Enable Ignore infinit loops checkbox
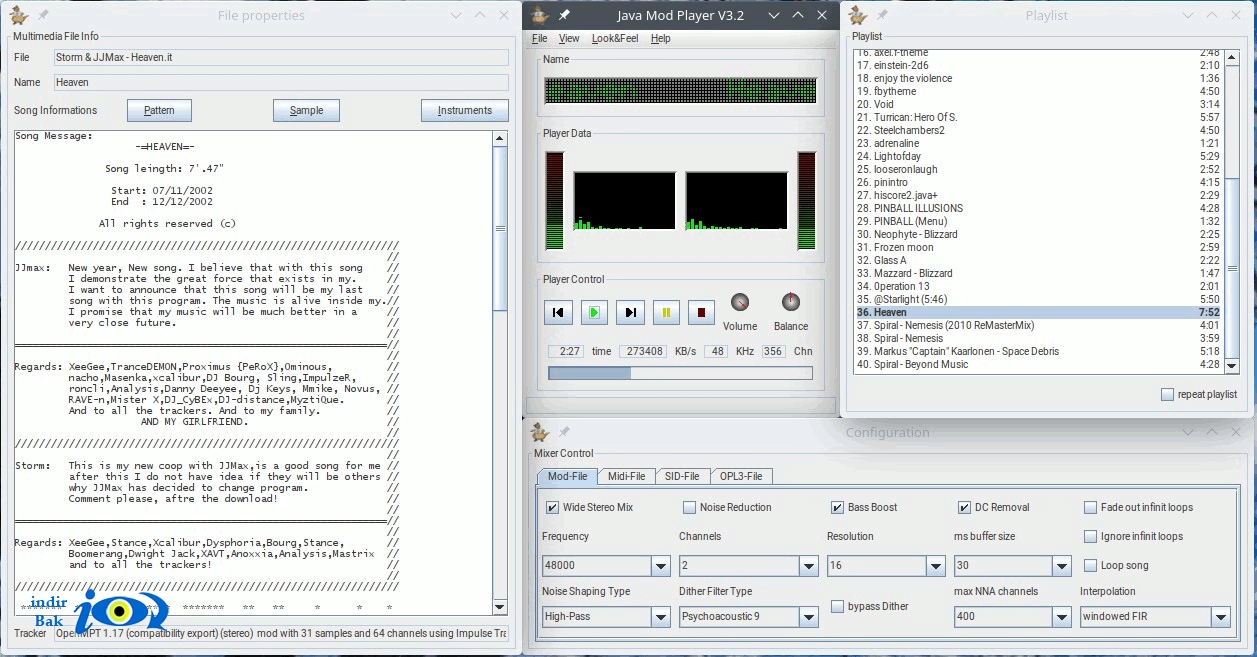 click(x=1091, y=536)
